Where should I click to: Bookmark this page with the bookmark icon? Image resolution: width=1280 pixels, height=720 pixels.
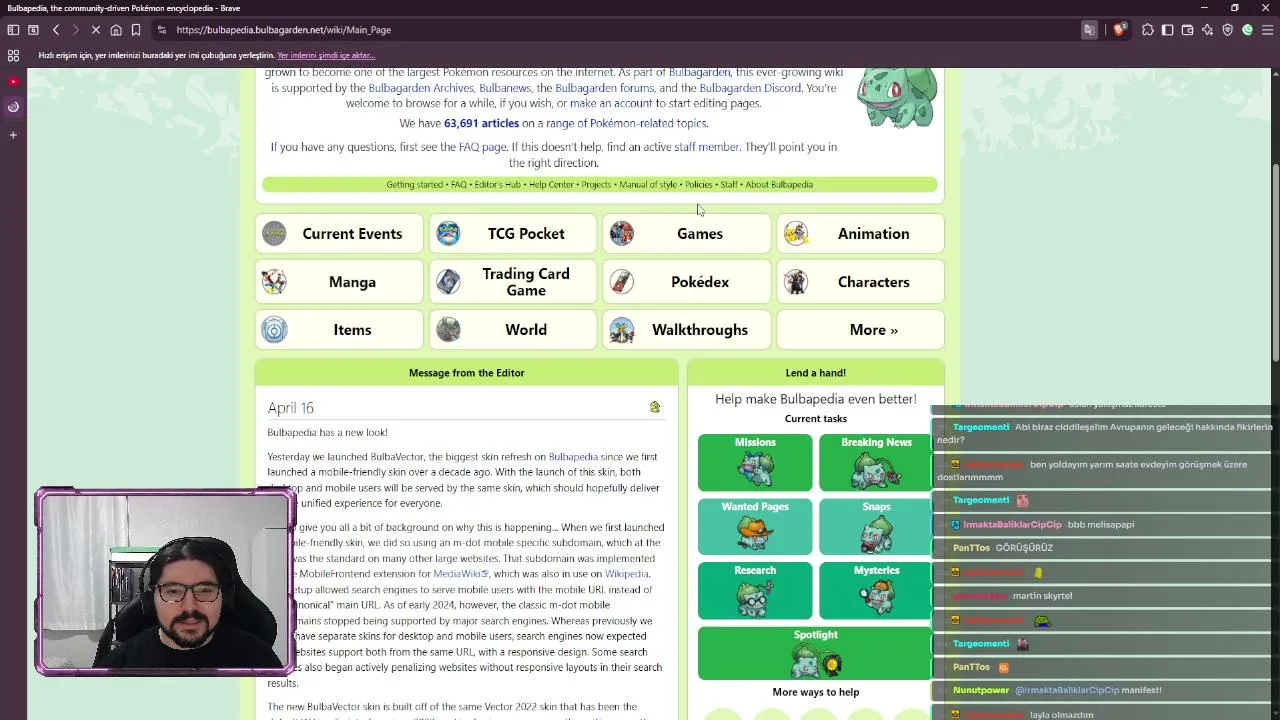[x=136, y=30]
